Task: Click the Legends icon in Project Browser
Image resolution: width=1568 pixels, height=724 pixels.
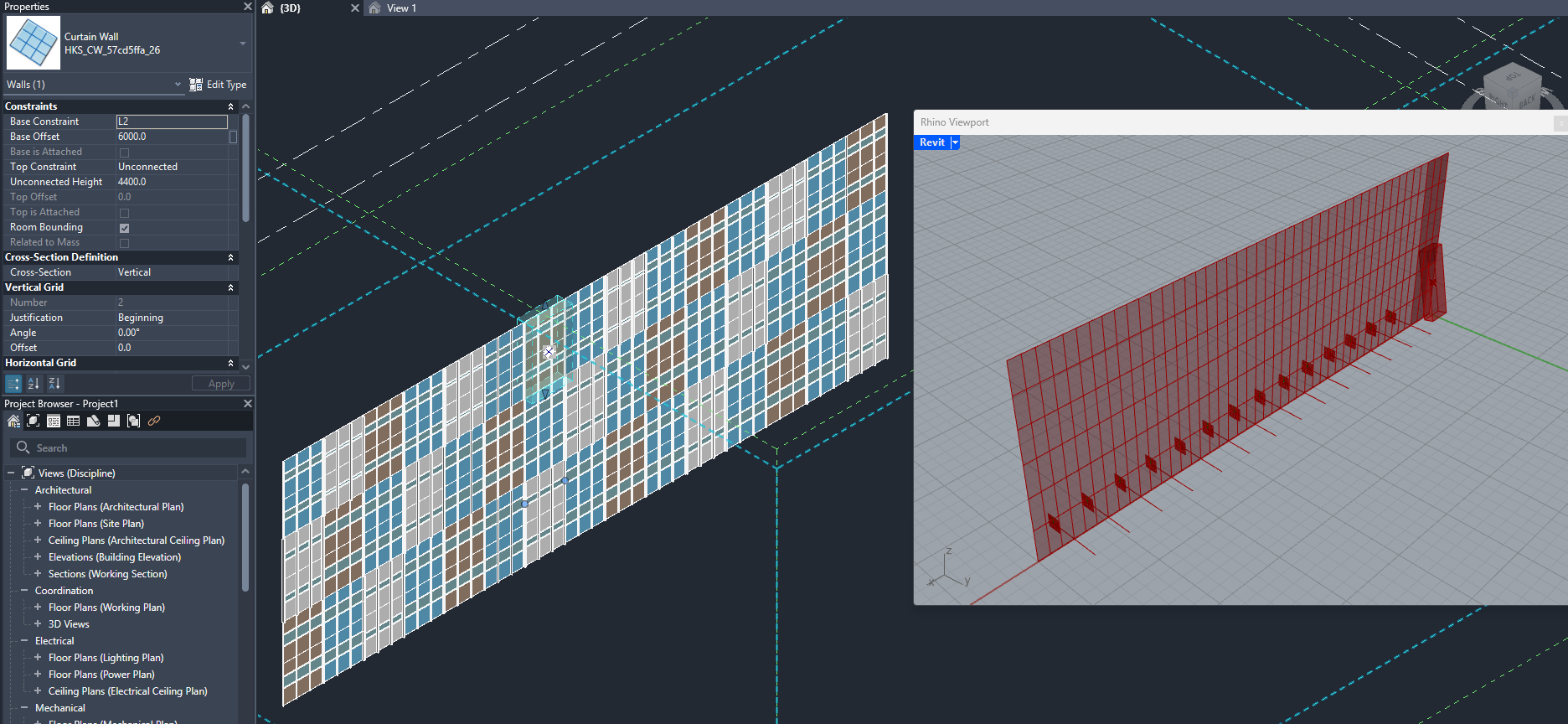Action: click(x=54, y=421)
